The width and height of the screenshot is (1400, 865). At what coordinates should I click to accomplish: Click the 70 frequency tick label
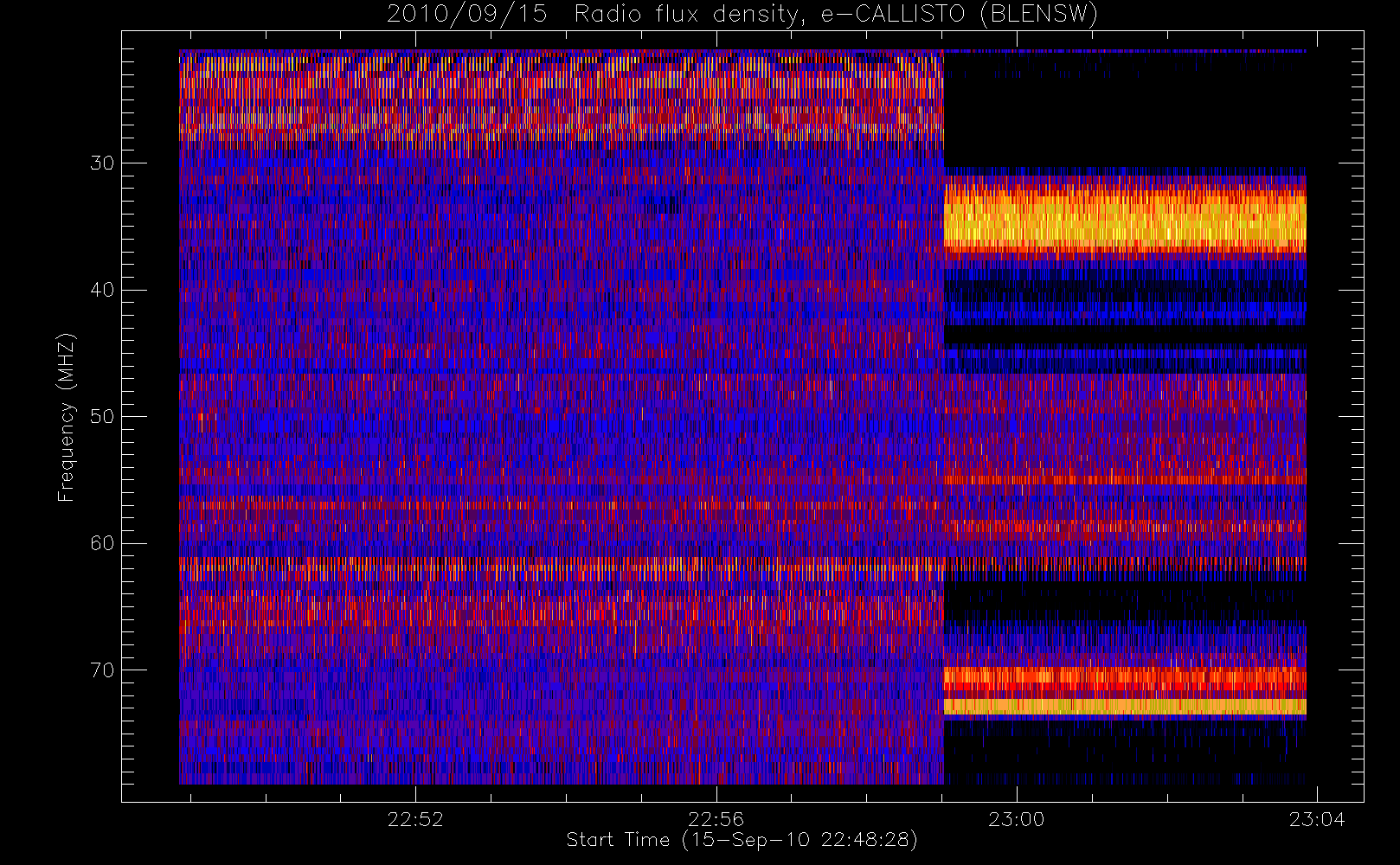(102, 670)
